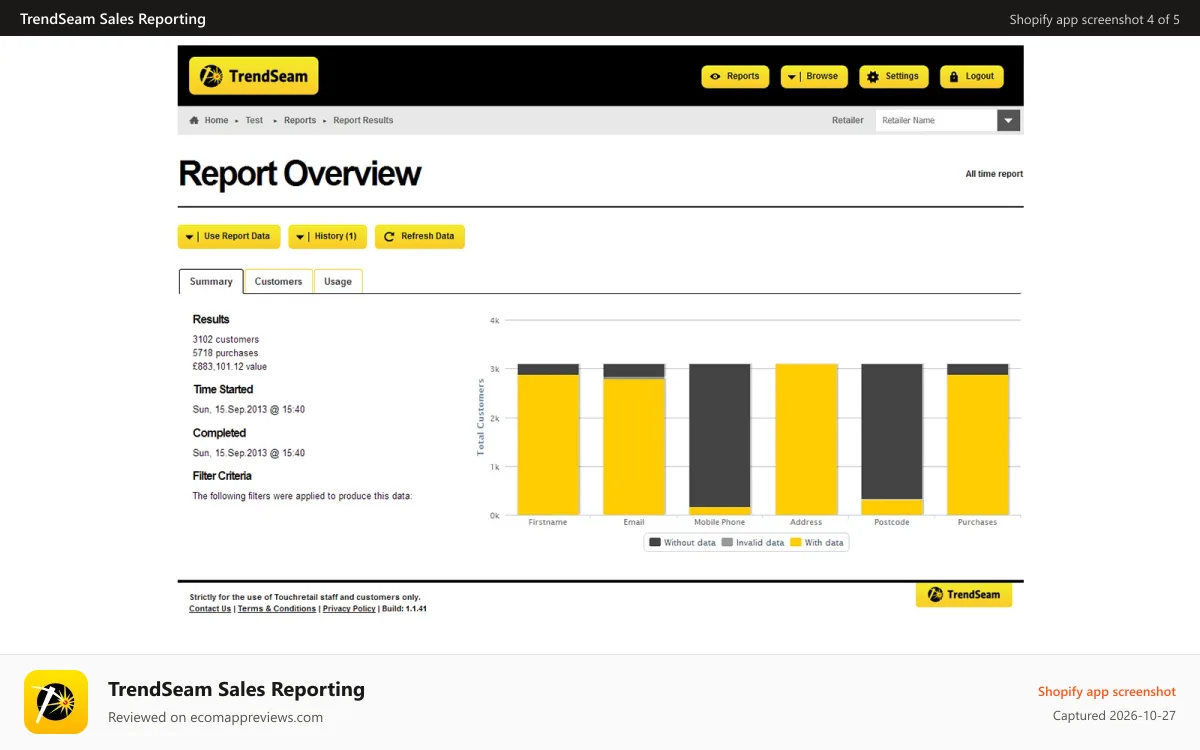
Task: Open the Contact Us footer link
Action: pos(210,609)
